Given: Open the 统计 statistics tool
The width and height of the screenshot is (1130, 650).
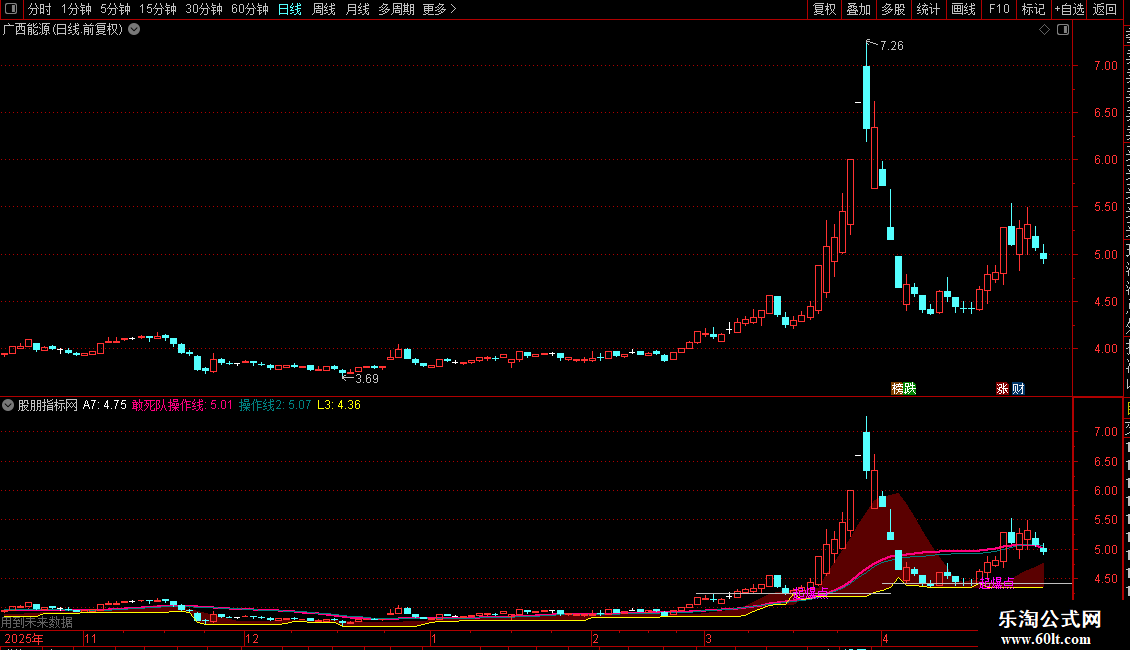Looking at the screenshot, I should [927, 9].
